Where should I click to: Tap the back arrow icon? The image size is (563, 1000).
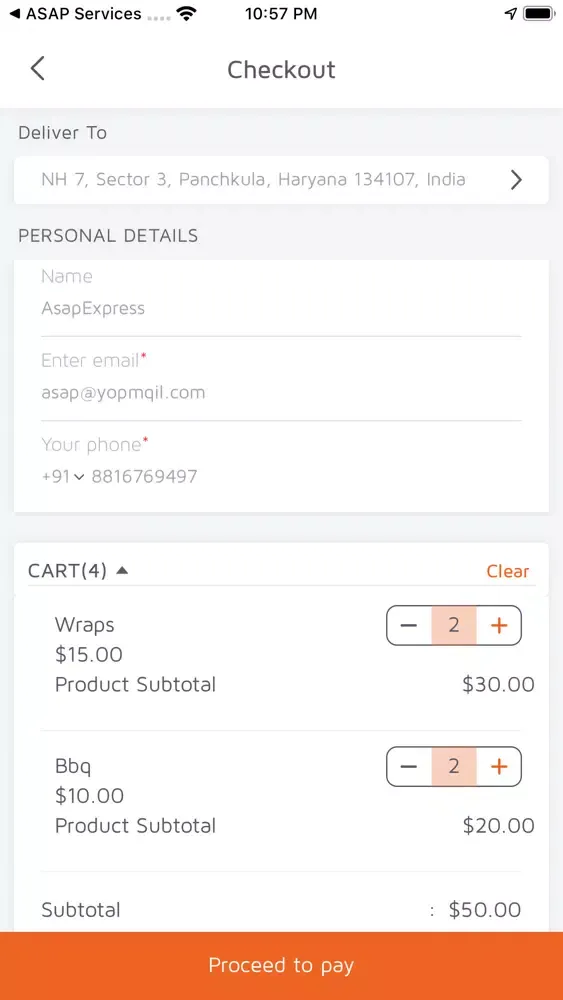point(38,68)
